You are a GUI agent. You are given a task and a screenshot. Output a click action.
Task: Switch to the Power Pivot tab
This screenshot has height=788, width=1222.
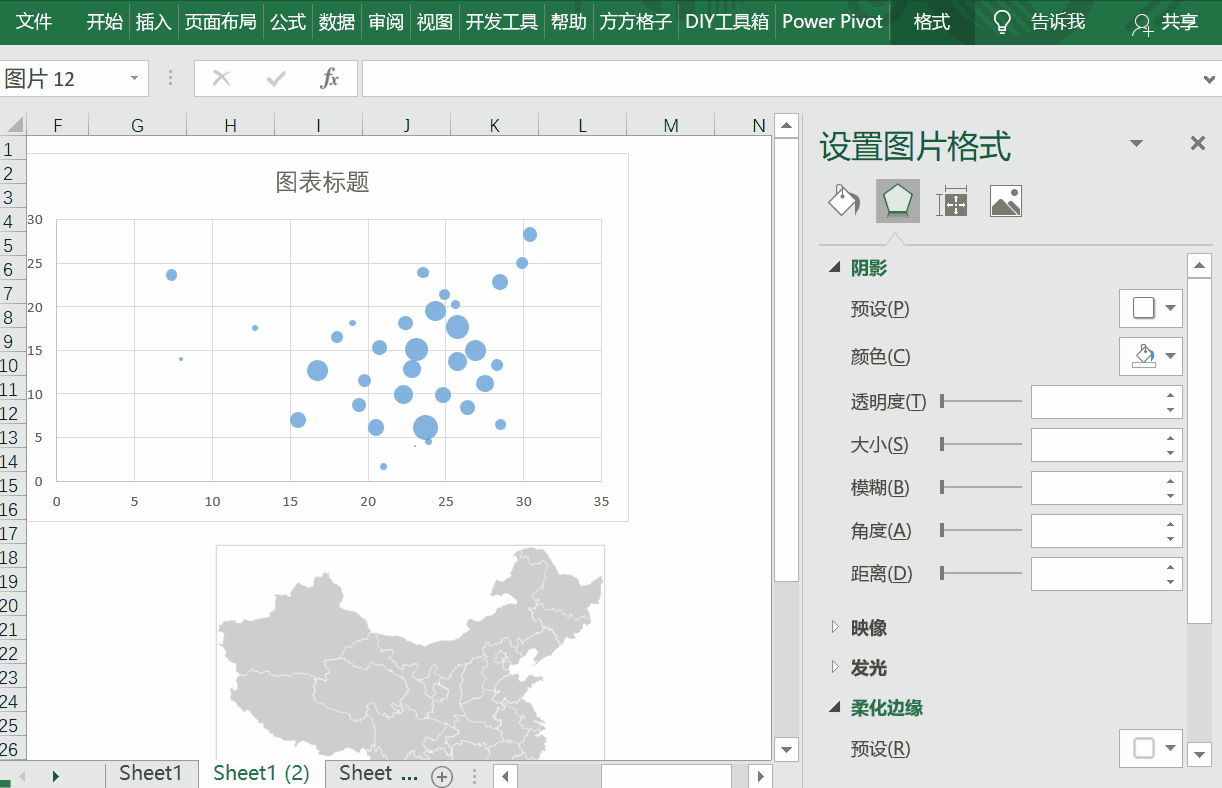click(x=833, y=22)
